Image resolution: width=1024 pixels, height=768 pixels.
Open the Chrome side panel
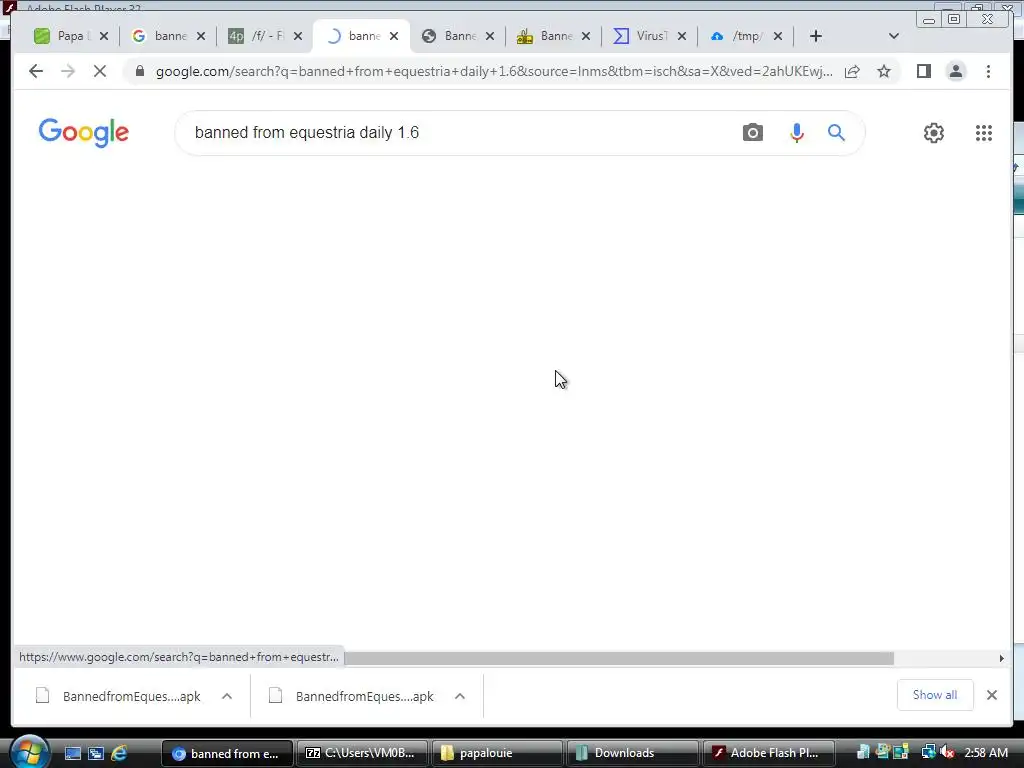tap(923, 71)
